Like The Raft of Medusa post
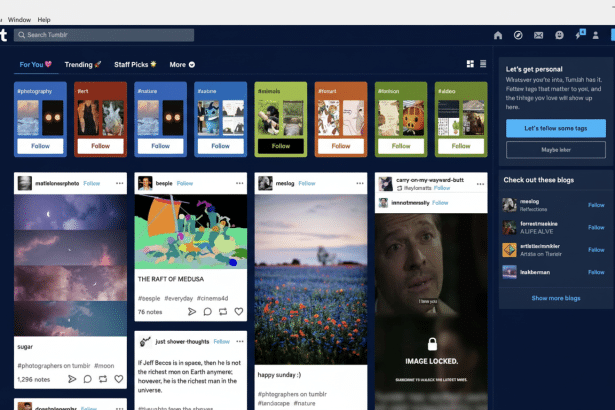The height and width of the screenshot is (410, 615). (238, 312)
